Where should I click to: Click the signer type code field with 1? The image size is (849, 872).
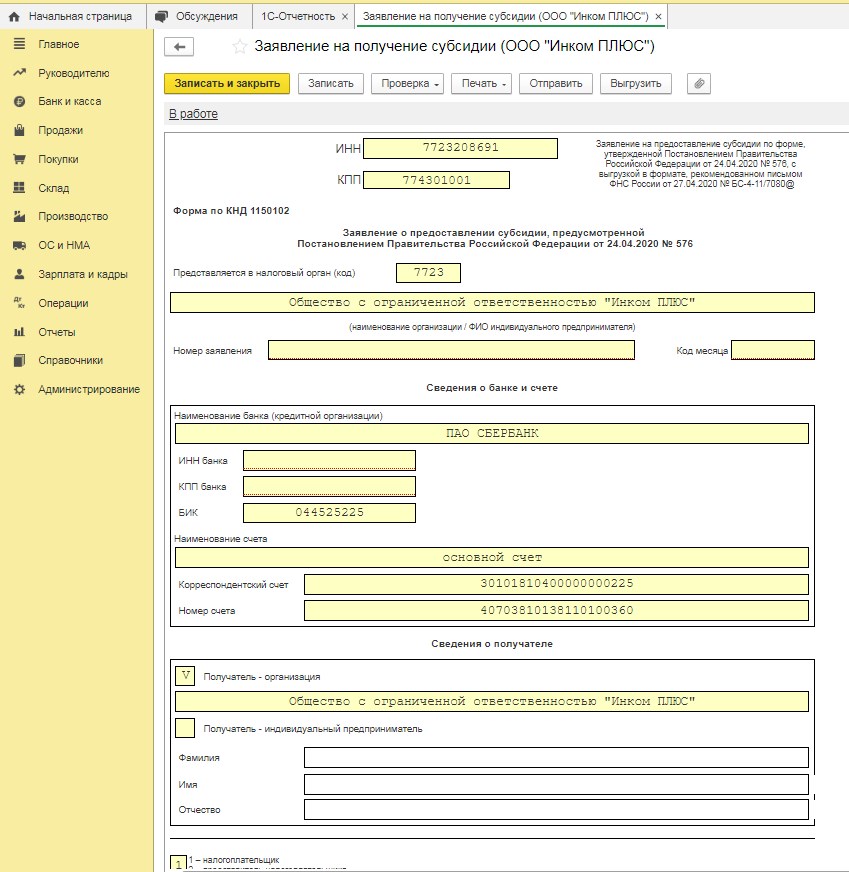(x=178, y=864)
